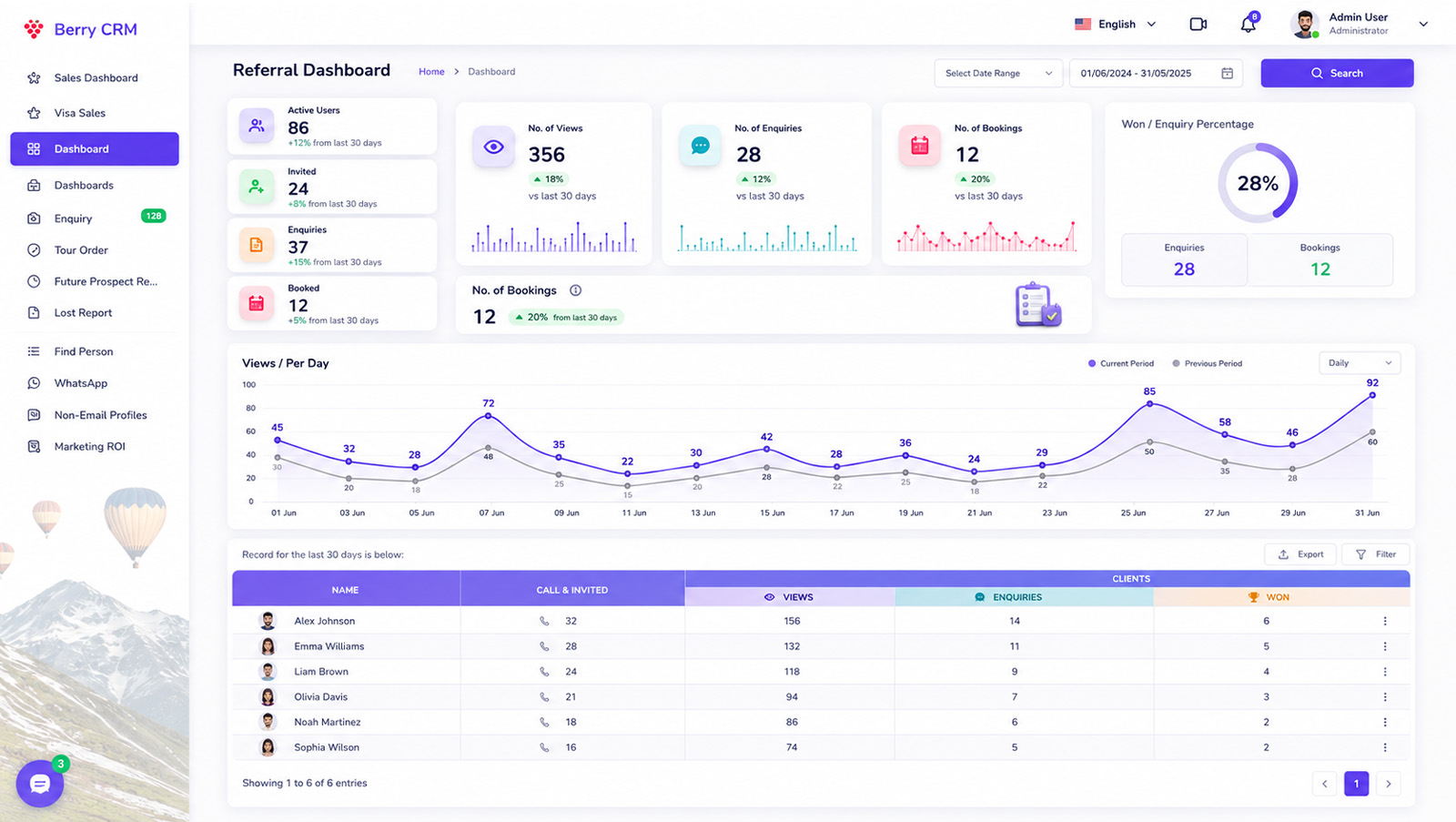This screenshot has height=822, width=1456.
Task: Click the Views mini bar chart
Action: point(553,237)
